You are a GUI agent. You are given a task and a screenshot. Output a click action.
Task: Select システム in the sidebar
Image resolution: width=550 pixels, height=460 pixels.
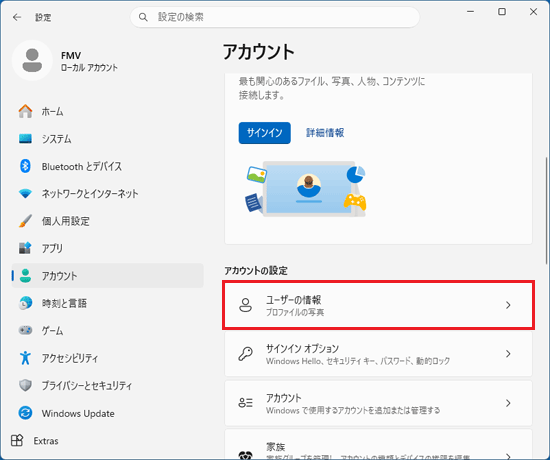click(x=107, y=139)
